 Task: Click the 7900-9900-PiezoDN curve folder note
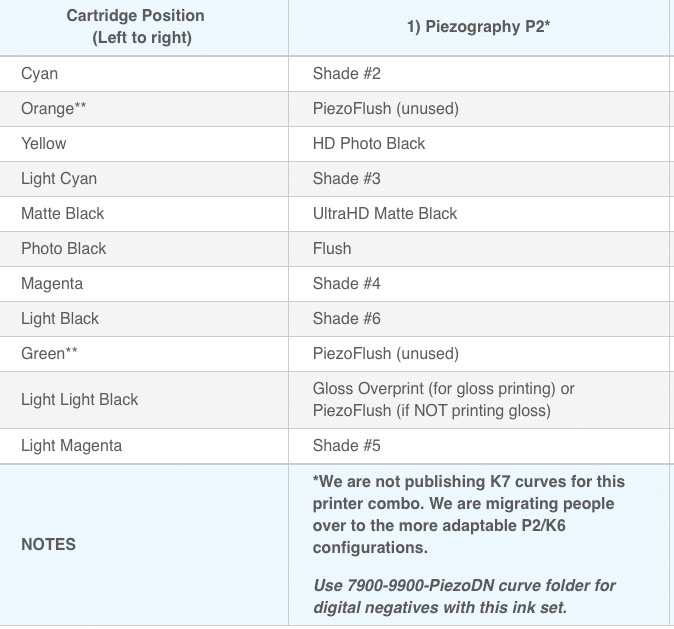(464, 594)
